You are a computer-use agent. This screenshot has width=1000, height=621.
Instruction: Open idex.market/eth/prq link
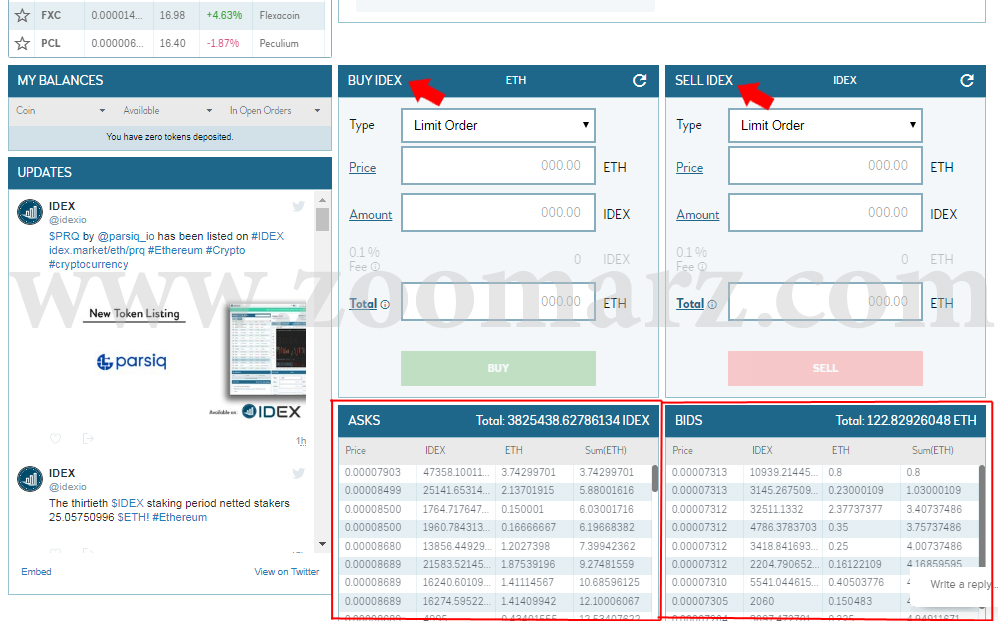coord(97,251)
